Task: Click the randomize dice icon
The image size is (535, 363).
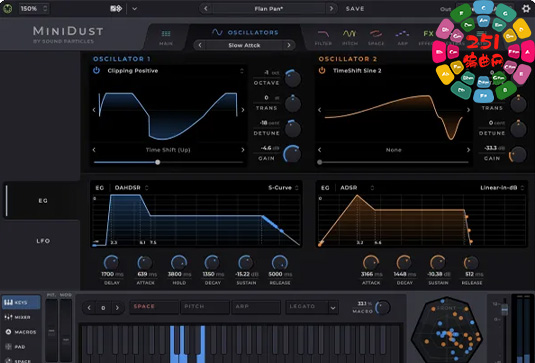Action: (x=116, y=9)
